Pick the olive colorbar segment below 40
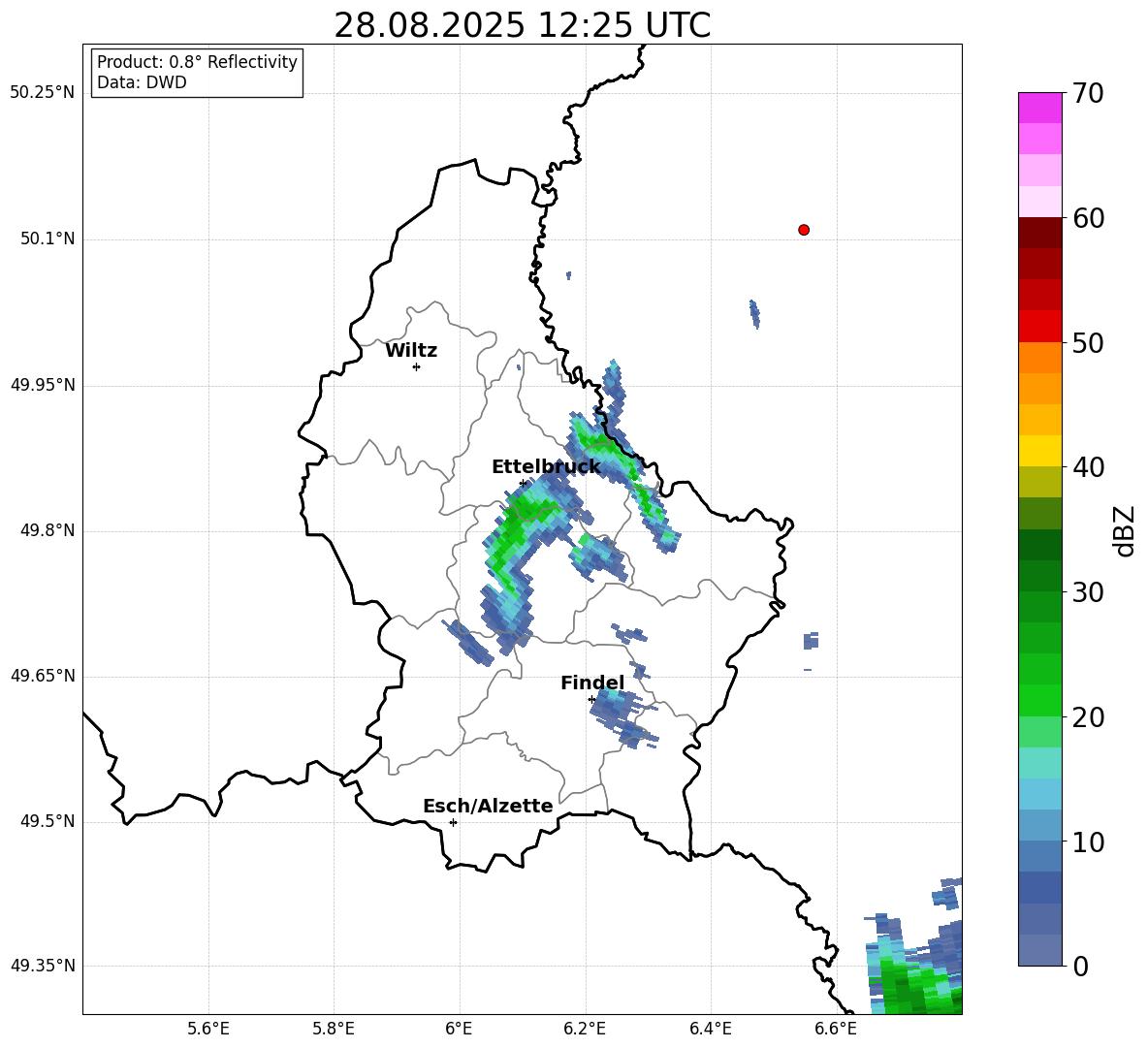This screenshot has height=1048, width=1148. point(1039,482)
